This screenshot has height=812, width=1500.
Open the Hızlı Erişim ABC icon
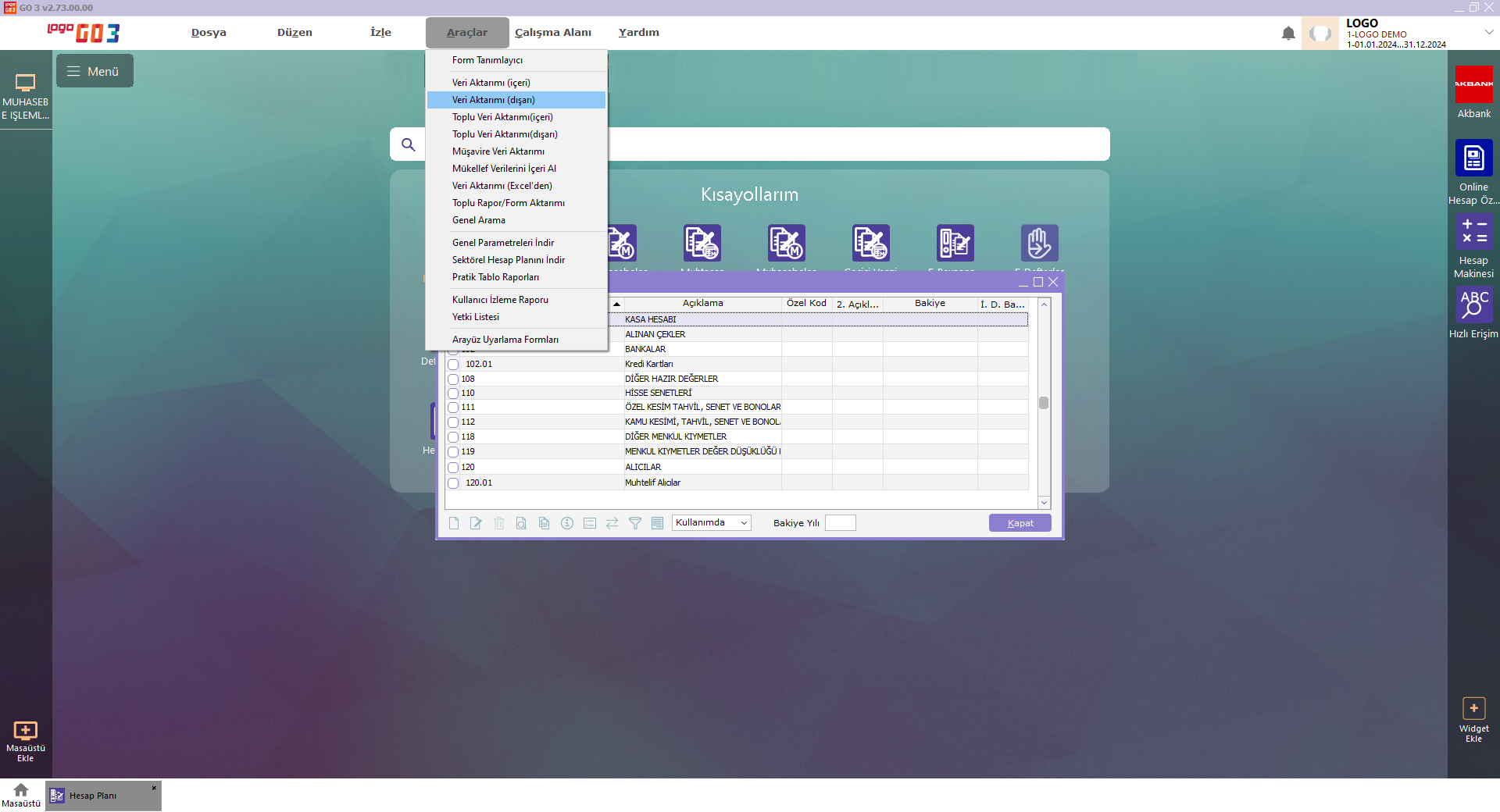tap(1473, 304)
